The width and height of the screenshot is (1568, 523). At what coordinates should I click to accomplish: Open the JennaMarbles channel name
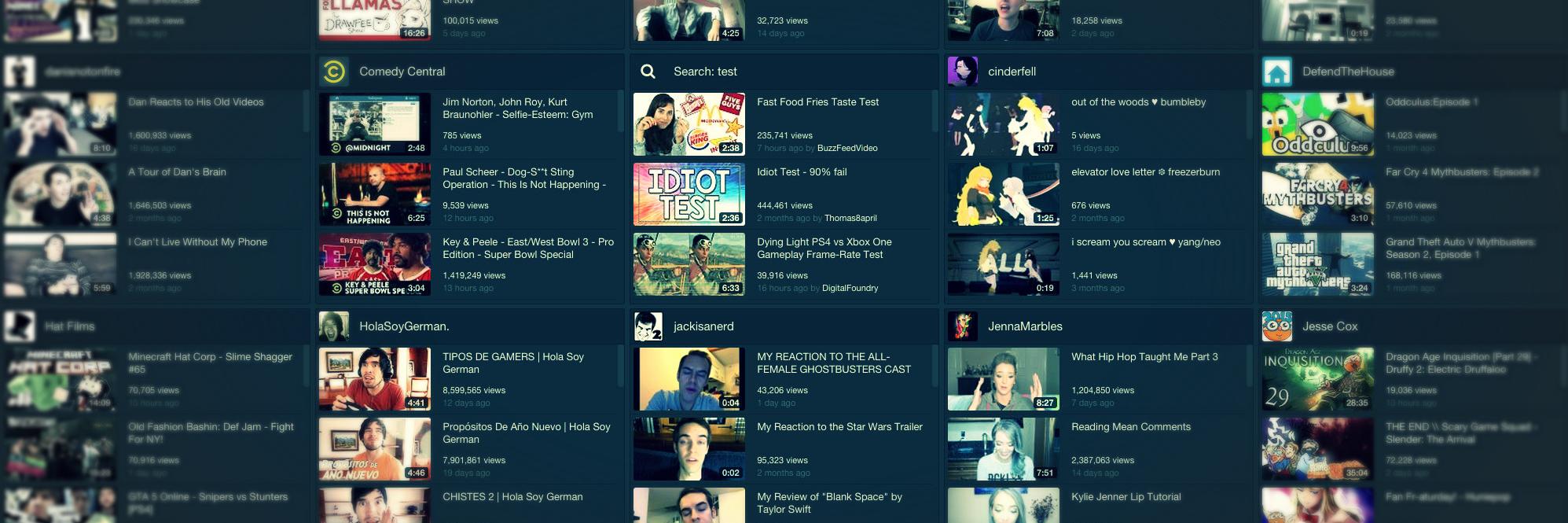click(x=1025, y=326)
